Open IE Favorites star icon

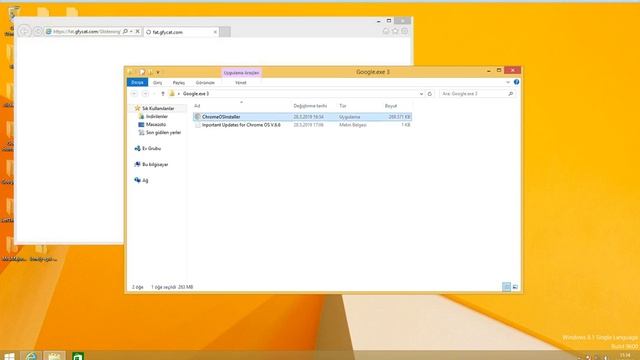[395, 31]
